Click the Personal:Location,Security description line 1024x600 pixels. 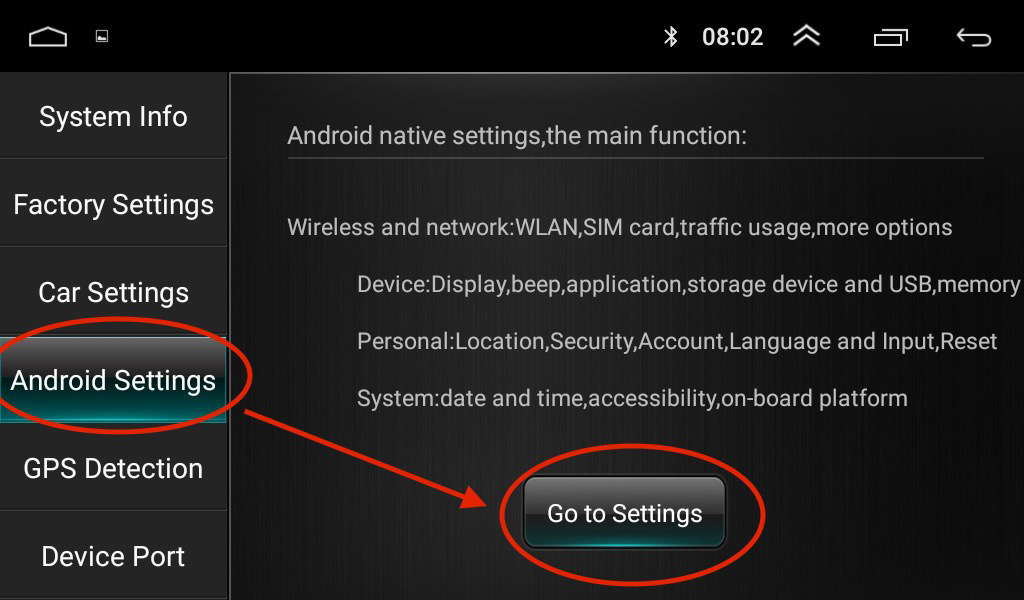coord(677,341)
